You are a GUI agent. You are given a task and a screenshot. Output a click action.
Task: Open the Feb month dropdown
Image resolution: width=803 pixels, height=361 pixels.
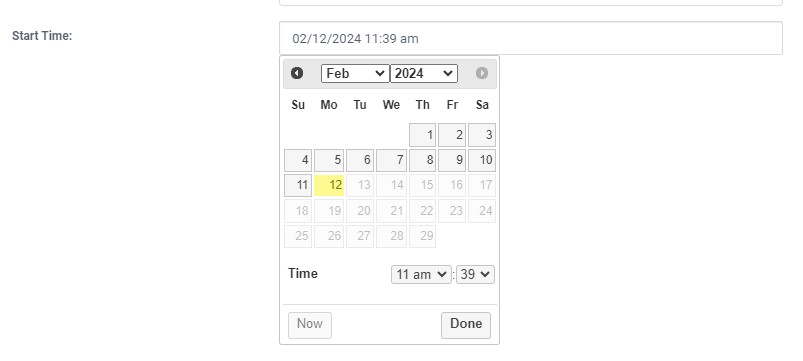[355, 73]
